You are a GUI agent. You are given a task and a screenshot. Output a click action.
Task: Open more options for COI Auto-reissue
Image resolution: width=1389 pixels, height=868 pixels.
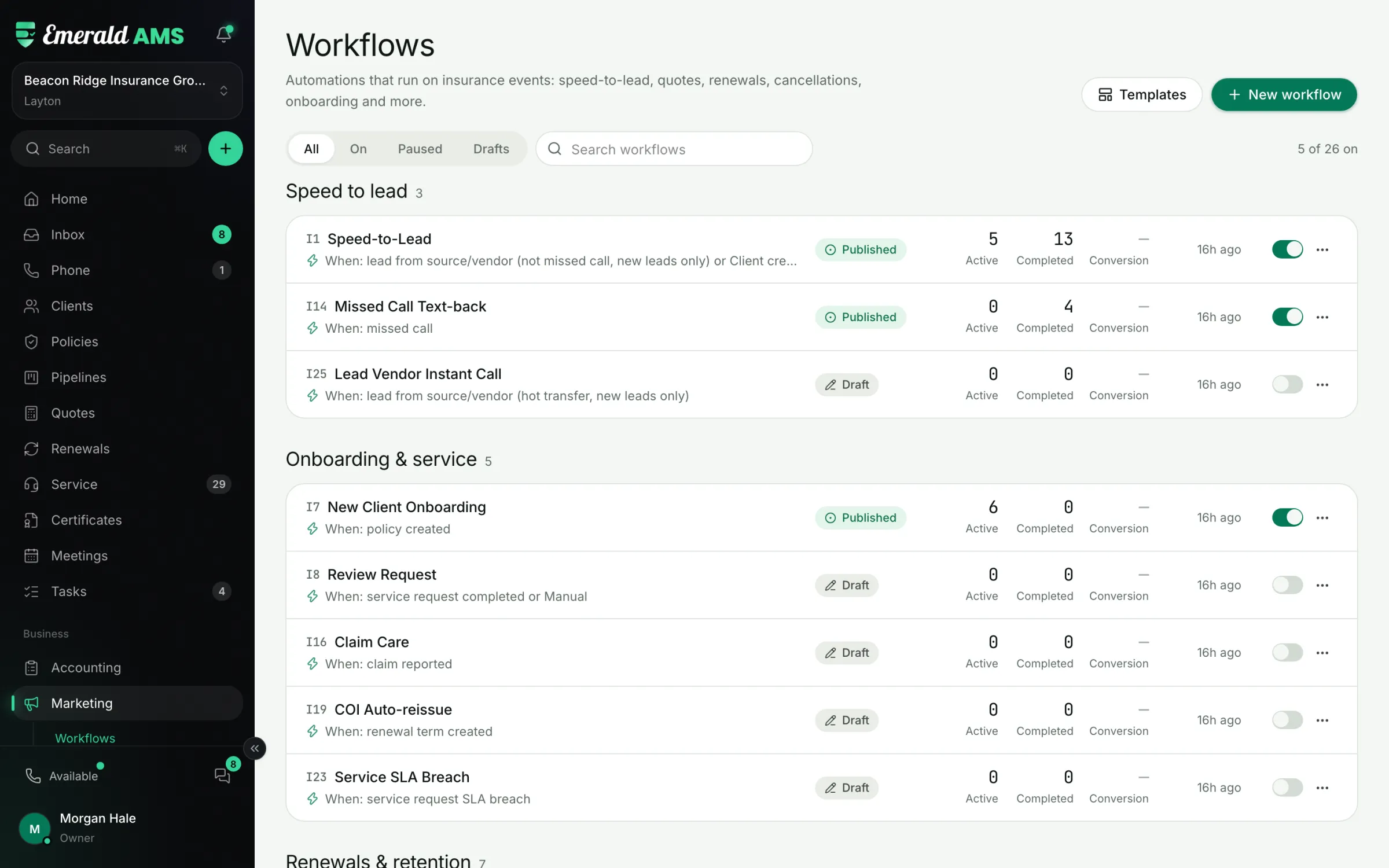click(1322, 720)
